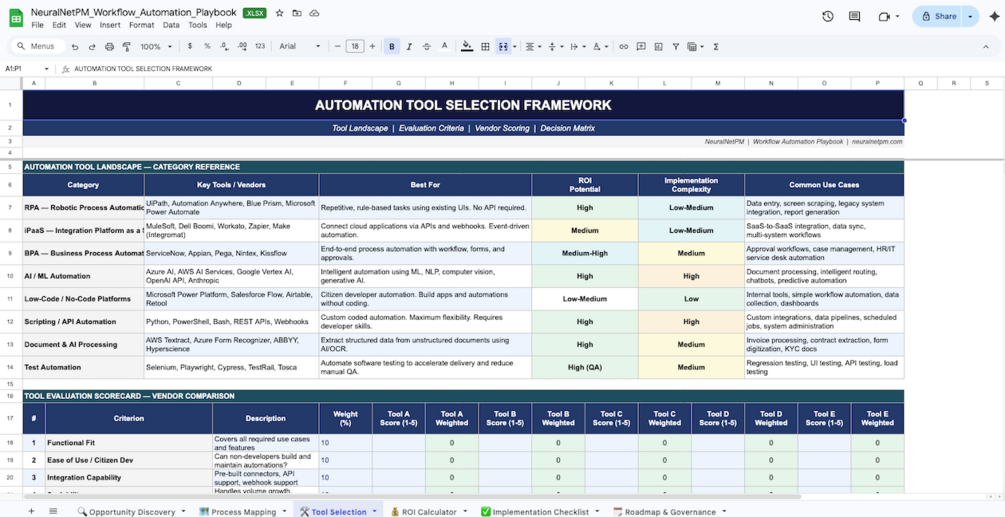Increase decimal places
The height and width of the screenshot is (517, 1005).
[242, 47]
